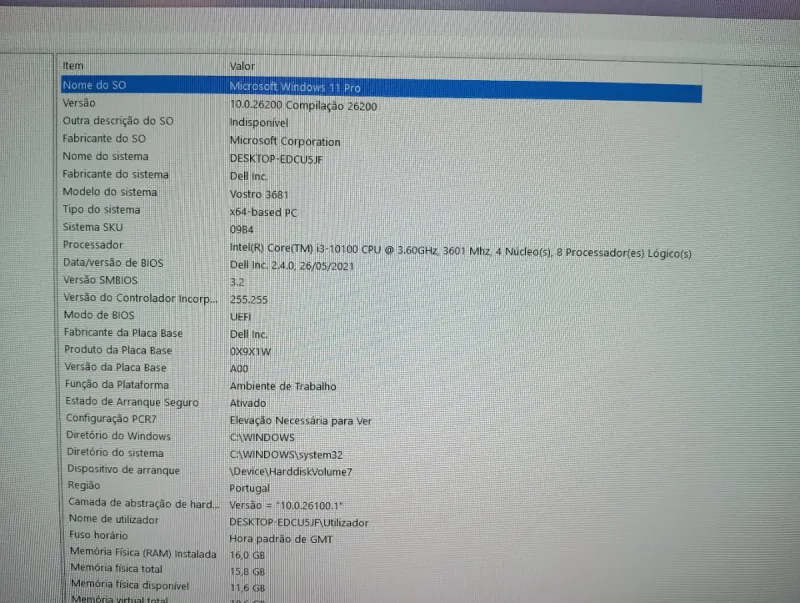Select 'Camada de abstração de hard...' row
This screenshot has width=800, height=603.
point(144,504)
